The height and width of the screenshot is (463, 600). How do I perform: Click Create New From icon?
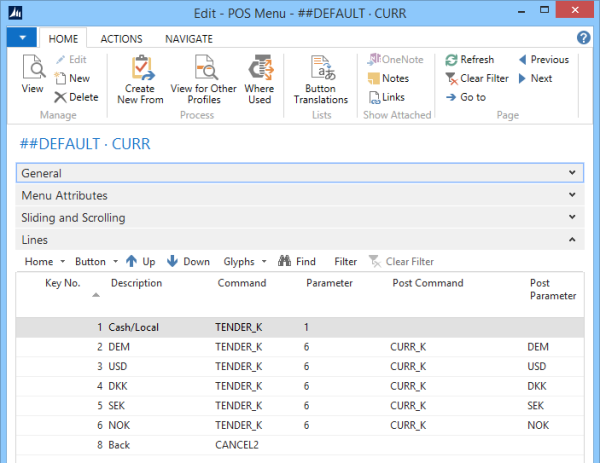click(x=140, y=70)
